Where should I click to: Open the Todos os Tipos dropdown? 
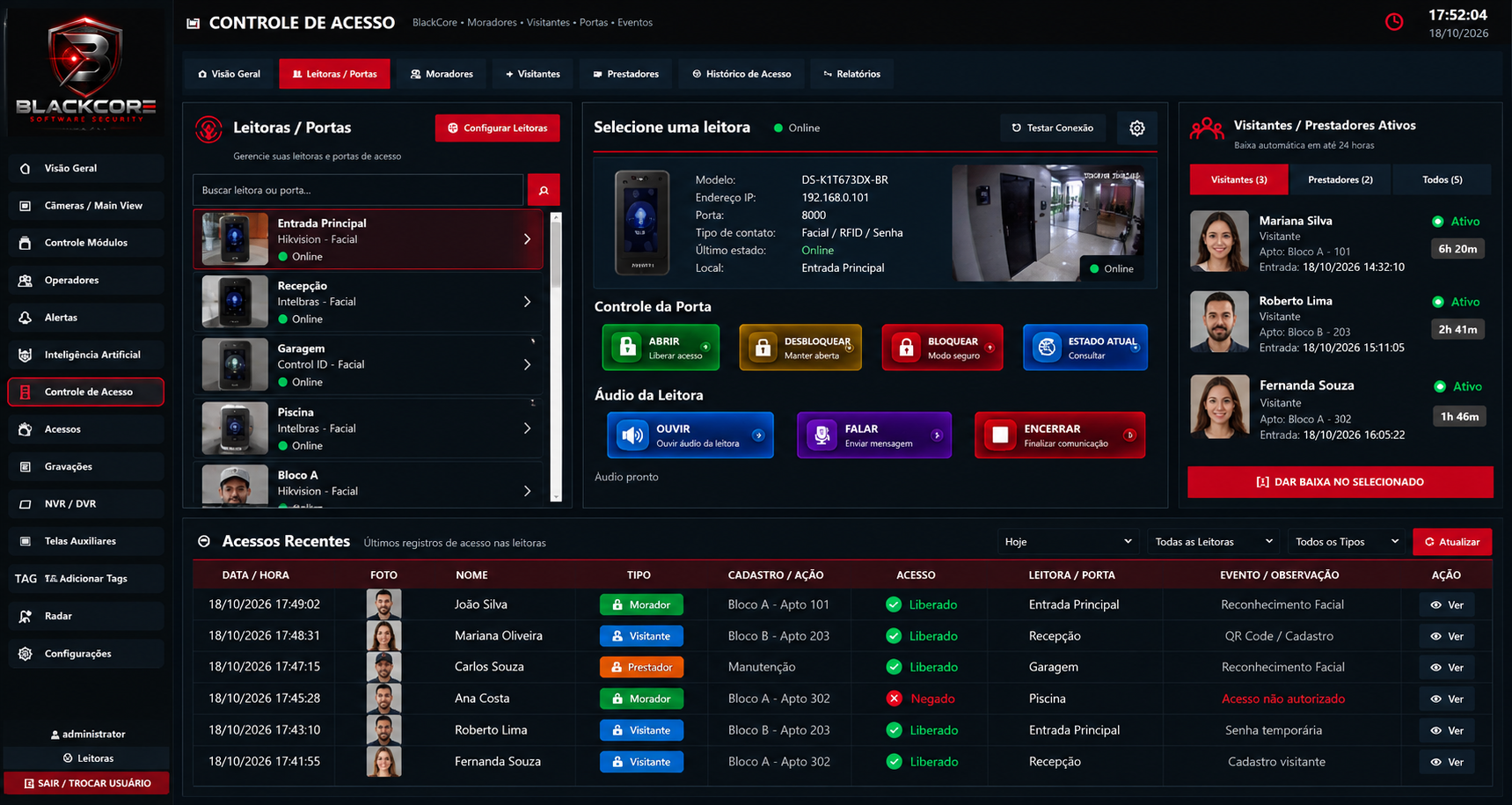coord(1347,542)
